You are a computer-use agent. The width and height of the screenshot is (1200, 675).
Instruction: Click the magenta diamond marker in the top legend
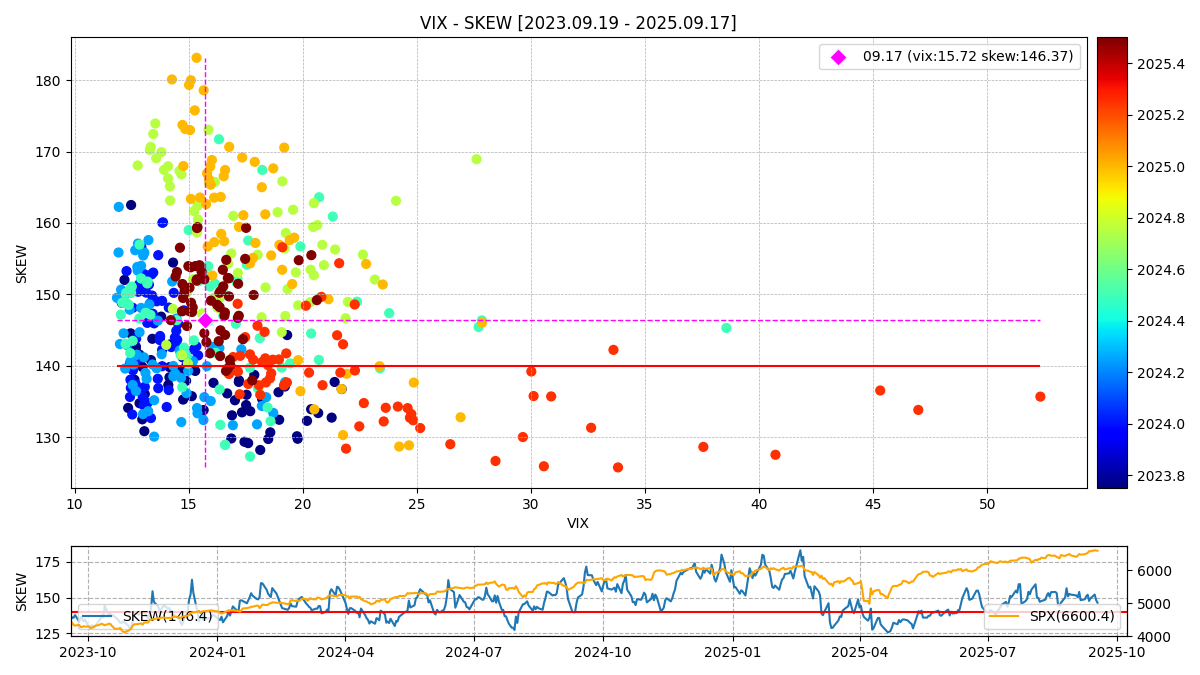(838, 57)
